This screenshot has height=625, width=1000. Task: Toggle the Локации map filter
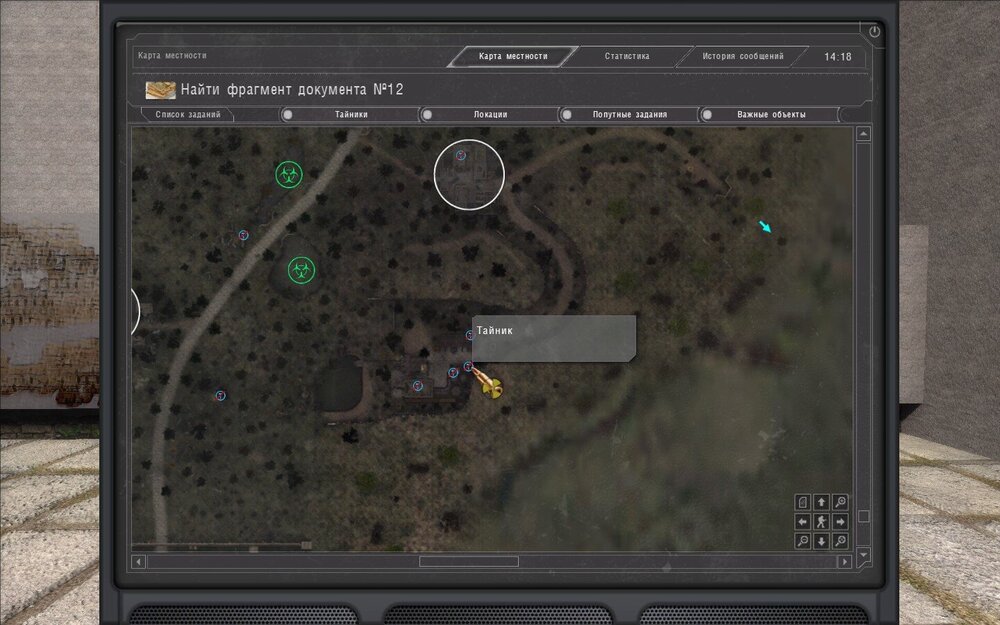(x=489, y=115)
